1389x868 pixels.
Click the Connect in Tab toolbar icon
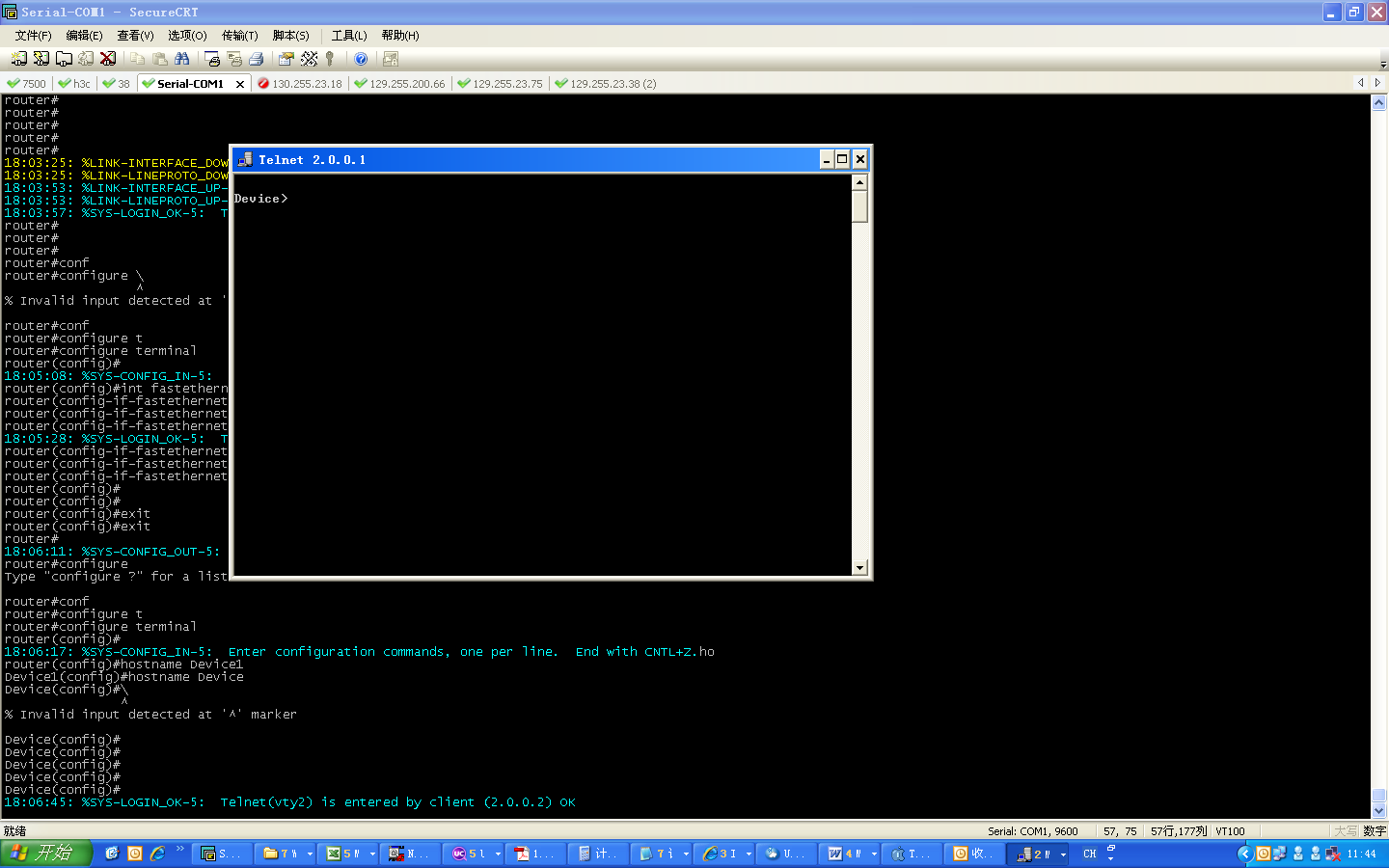point(64,59)
